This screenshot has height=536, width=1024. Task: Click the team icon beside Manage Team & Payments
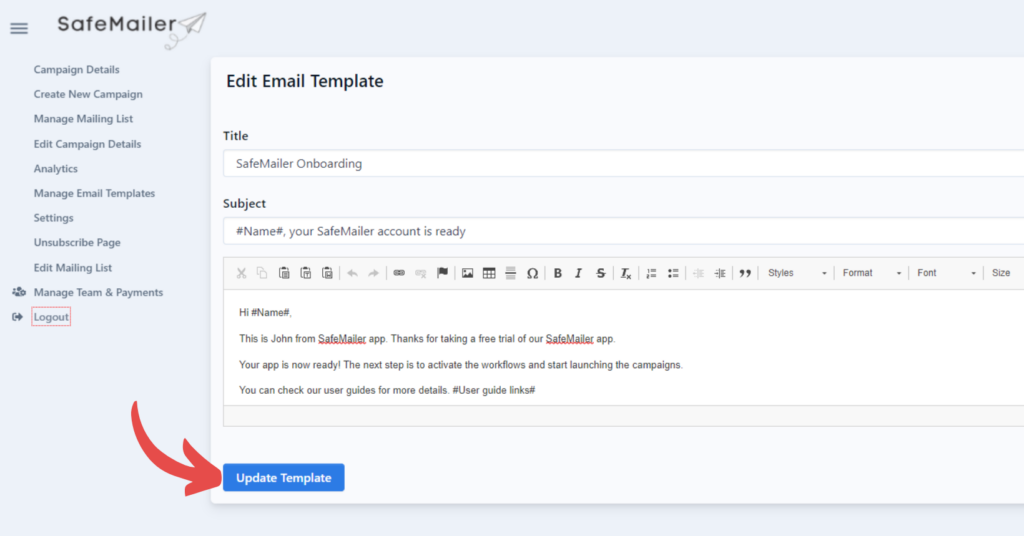19,292
